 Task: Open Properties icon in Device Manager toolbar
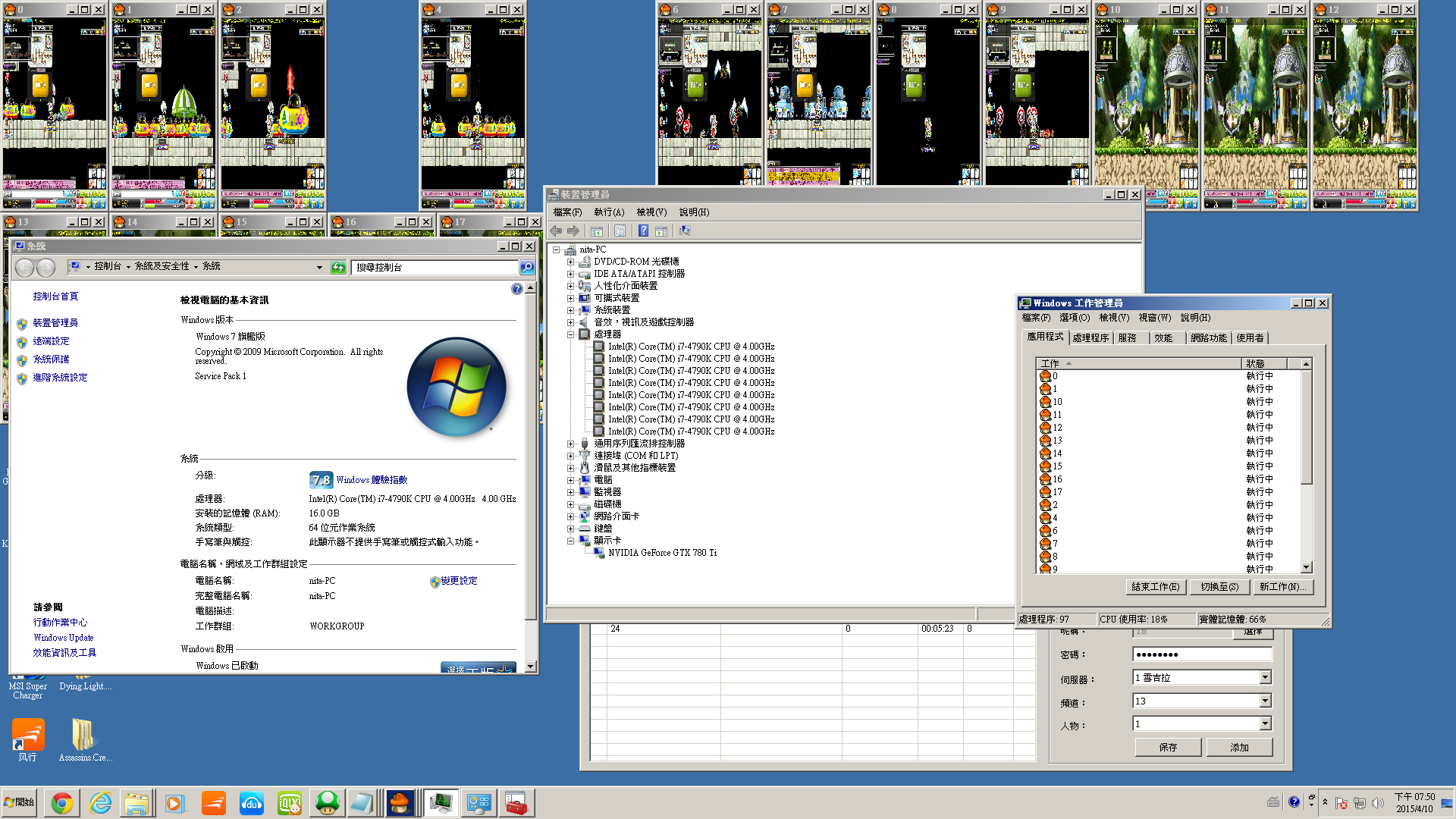click(x=620, y=231)
